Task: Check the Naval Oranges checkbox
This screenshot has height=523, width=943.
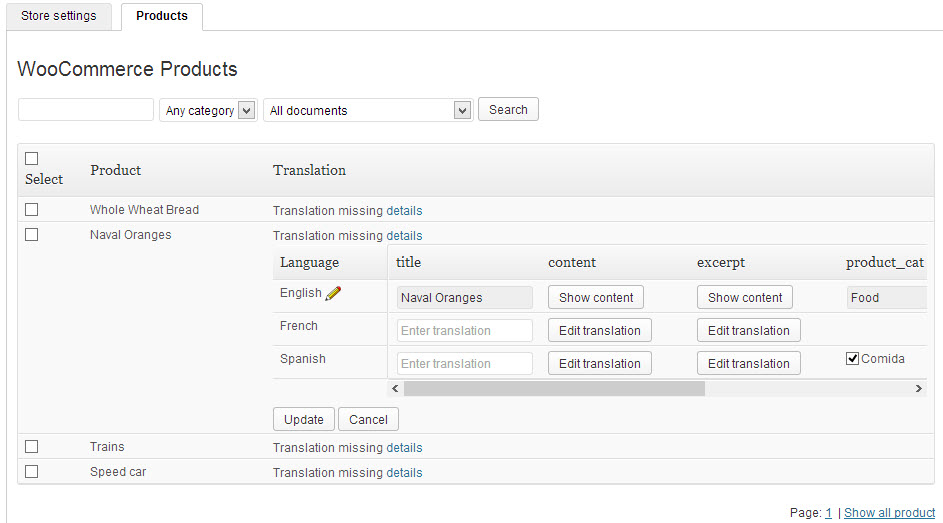Action: coord(32,235)
